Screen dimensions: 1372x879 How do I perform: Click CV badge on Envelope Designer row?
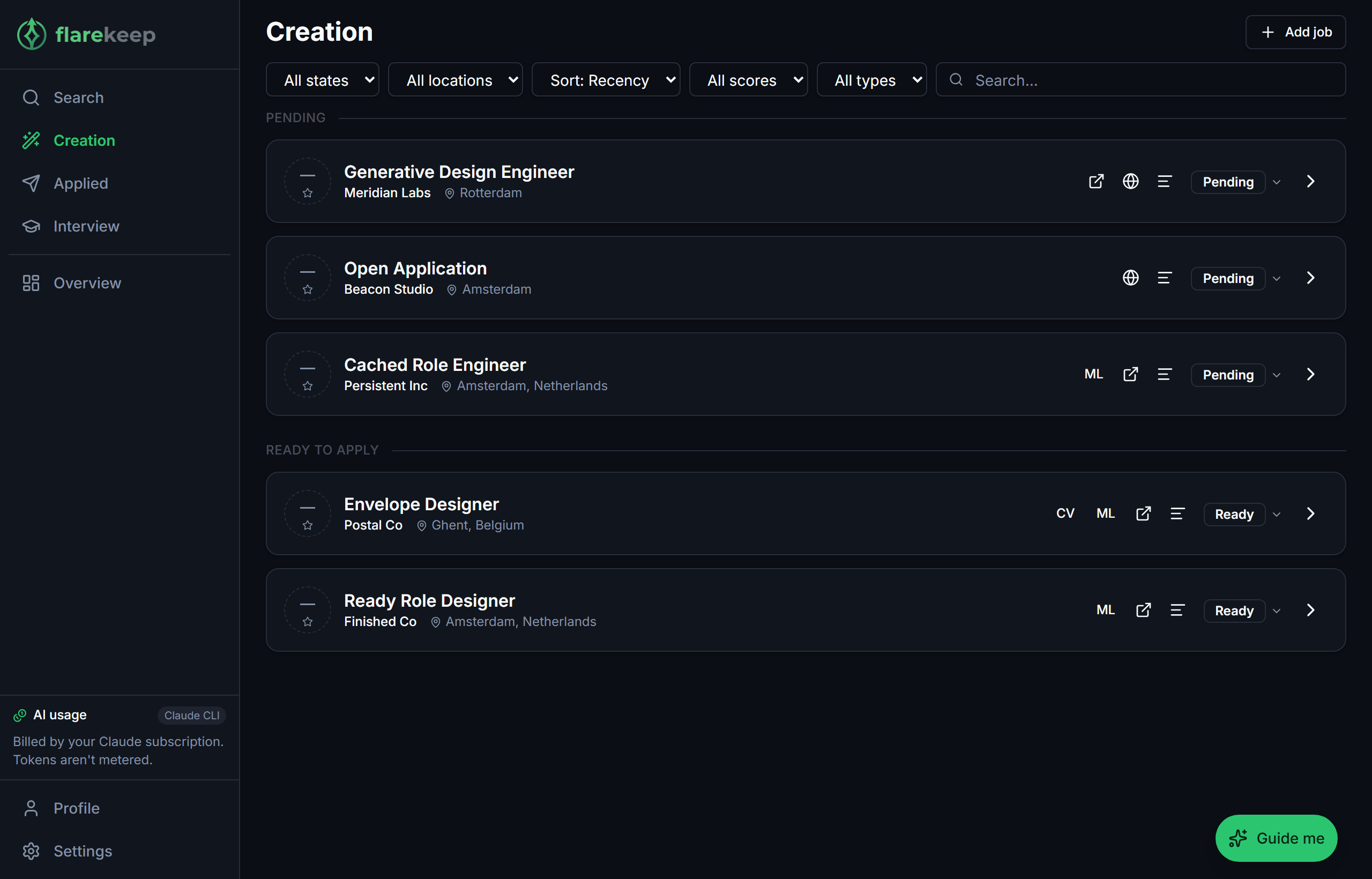(1065, 513)
